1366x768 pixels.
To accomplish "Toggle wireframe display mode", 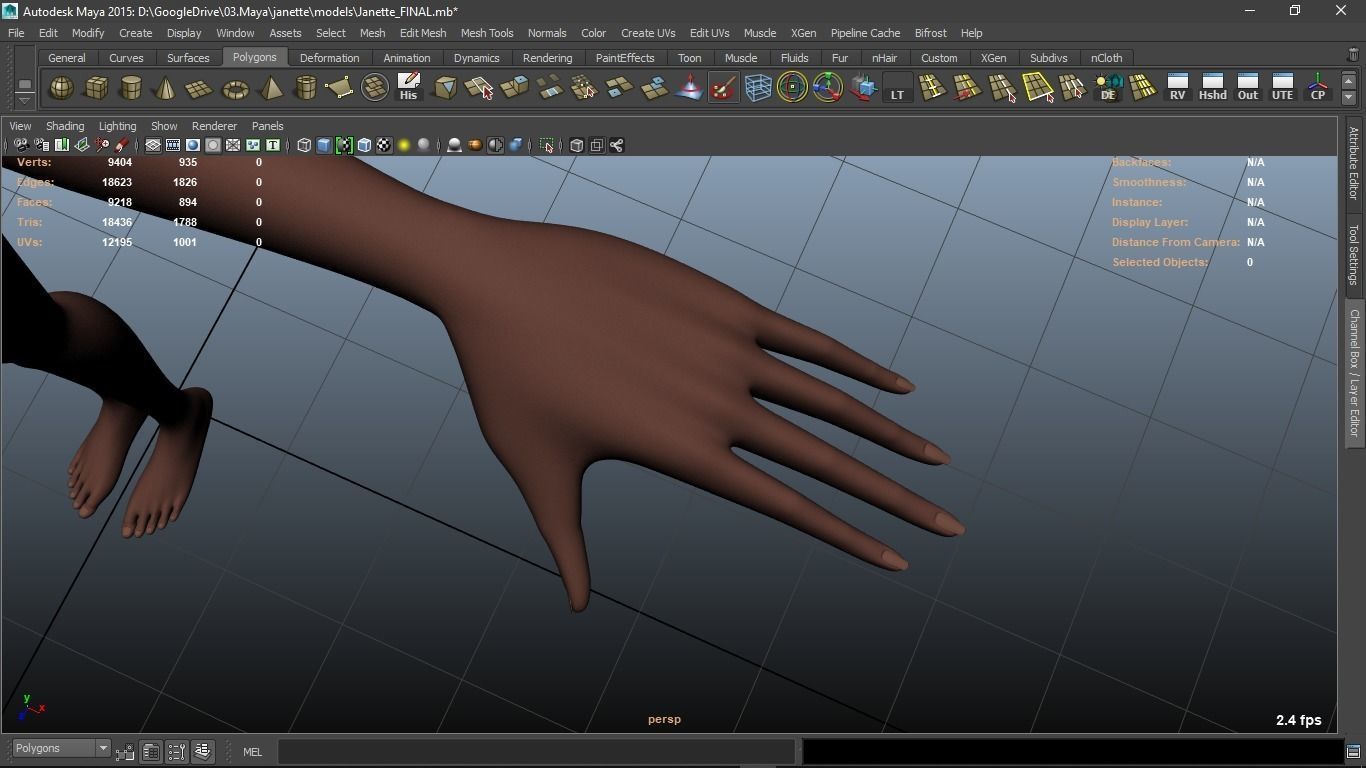I will [x=304, y=146].
